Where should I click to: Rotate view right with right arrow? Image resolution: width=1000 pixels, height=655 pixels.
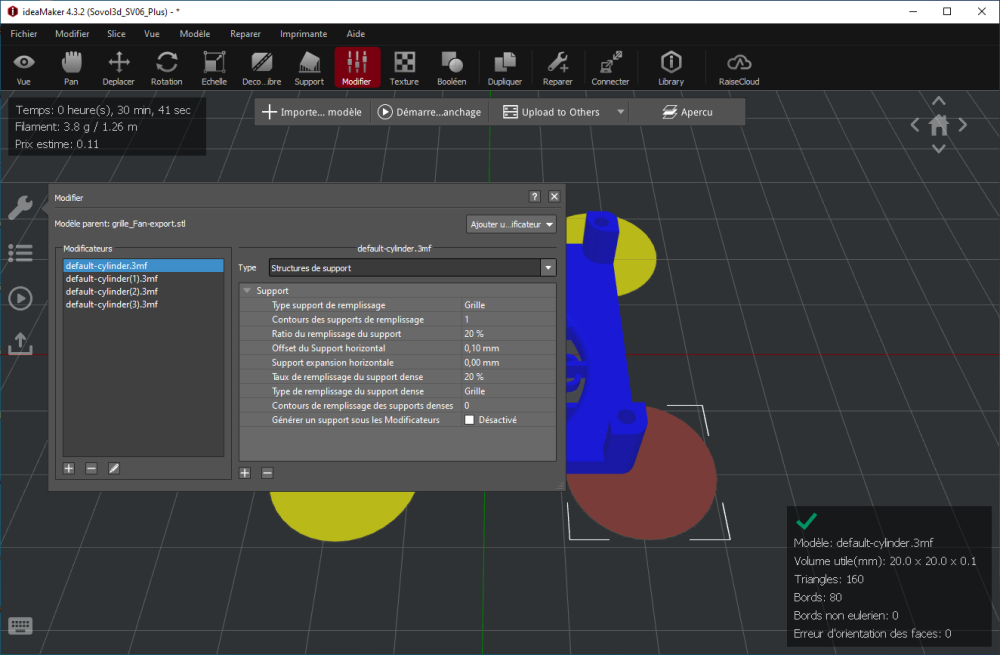pos(962,125)
